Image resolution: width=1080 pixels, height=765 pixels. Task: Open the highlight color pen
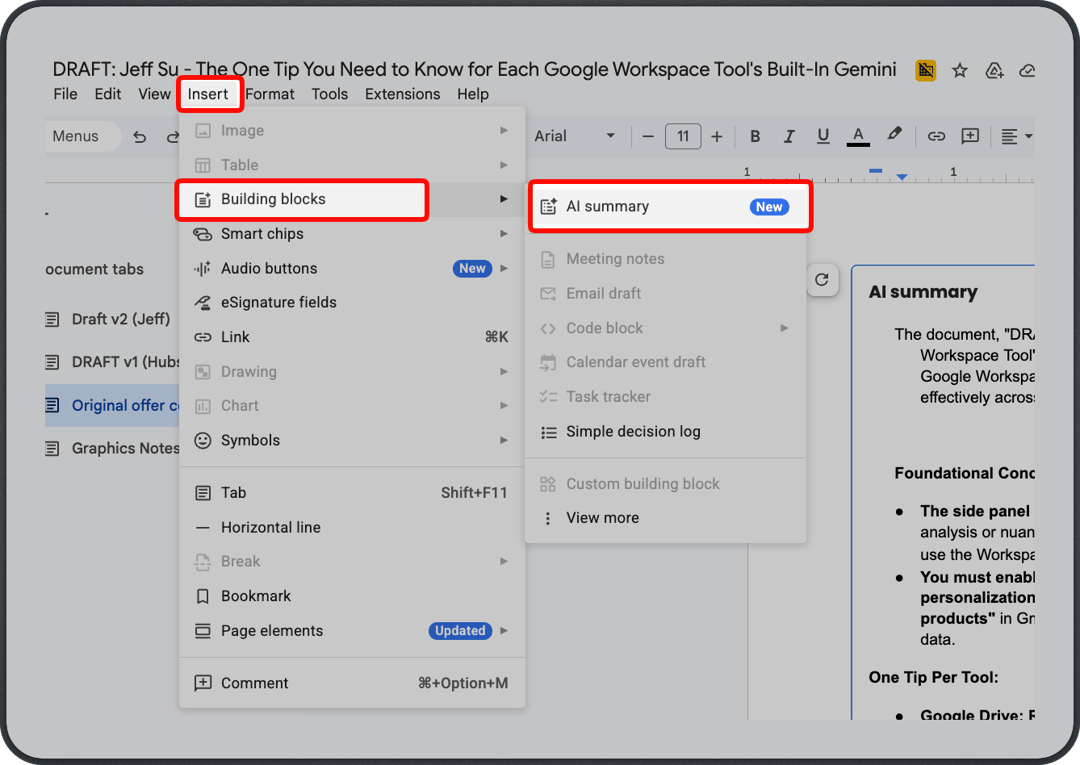pos(894,134)
